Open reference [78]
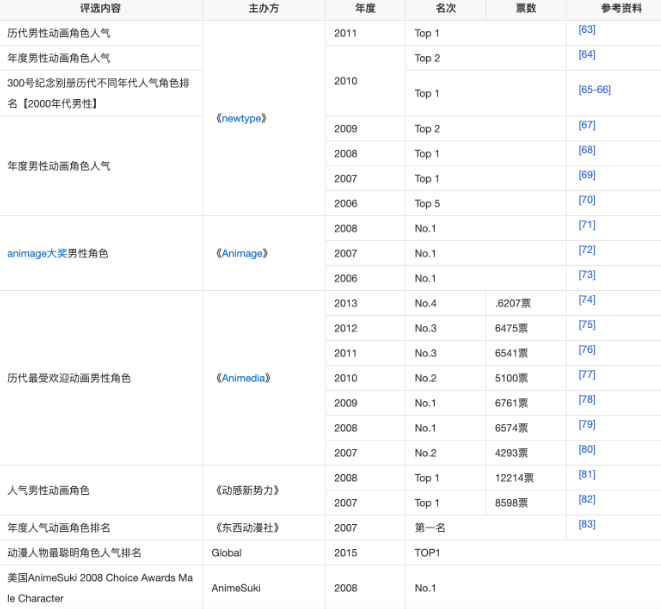 pyautogui.click(x=587, y=399)
